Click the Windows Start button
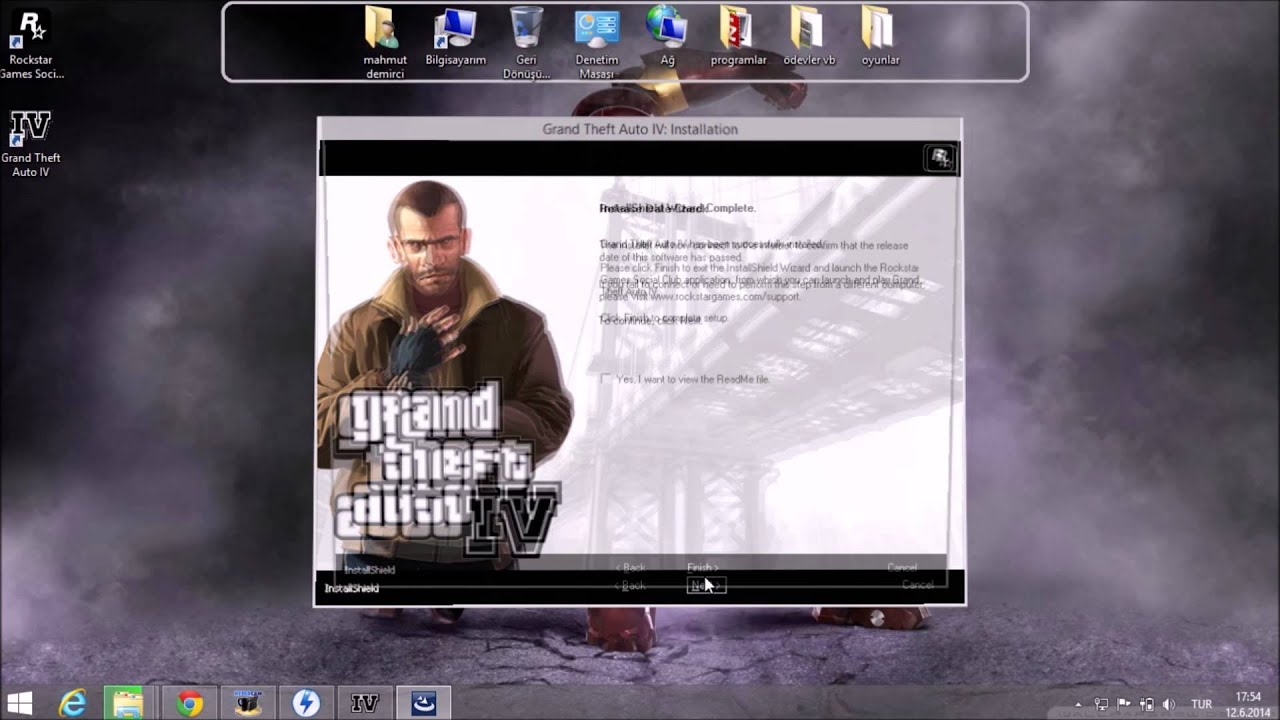This screenshot has height=720, width=1280. [19, 703]
